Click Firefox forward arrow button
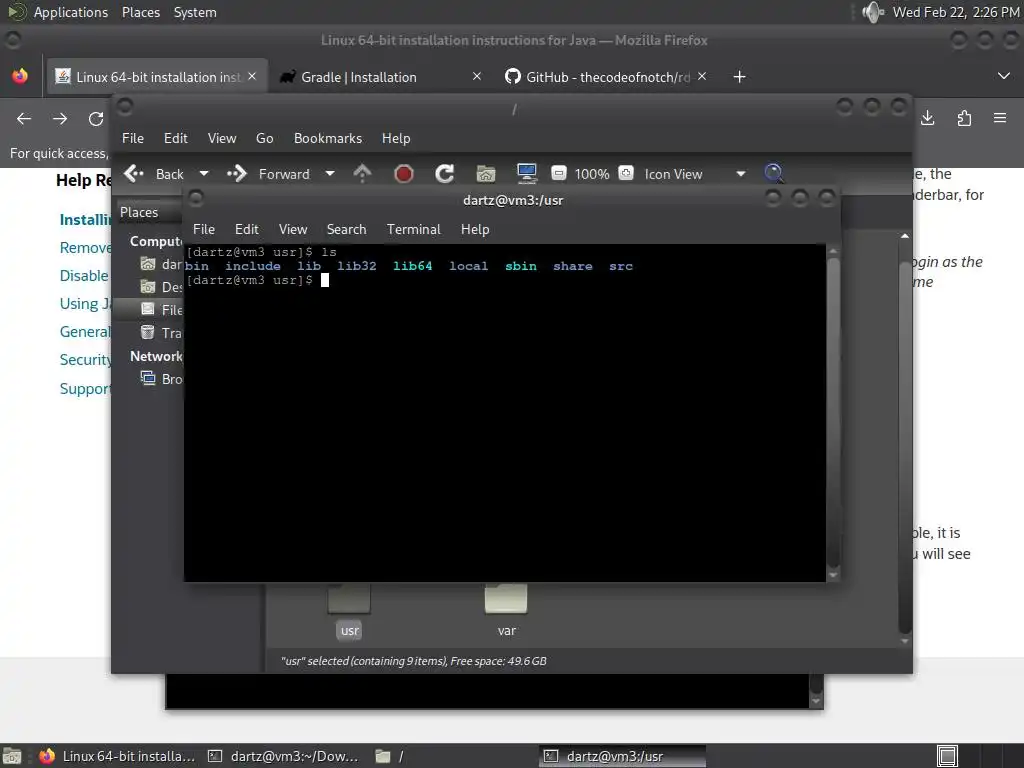1024x768 pixels. click(x=60, y=119)
